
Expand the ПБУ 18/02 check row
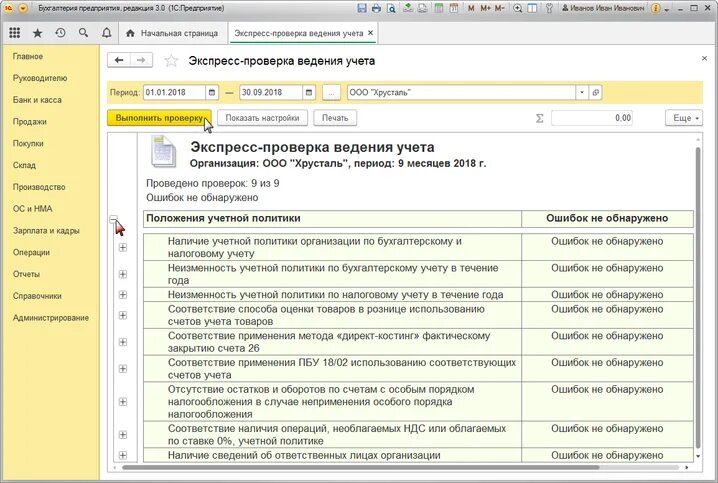click(123, 369)
